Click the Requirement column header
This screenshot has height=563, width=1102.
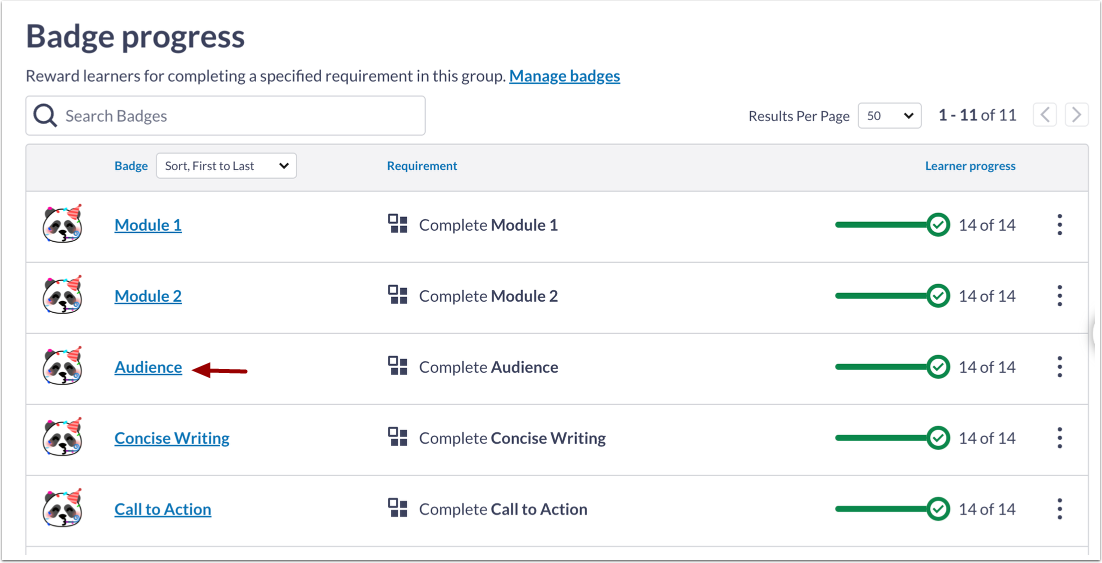tap(422, 166)
